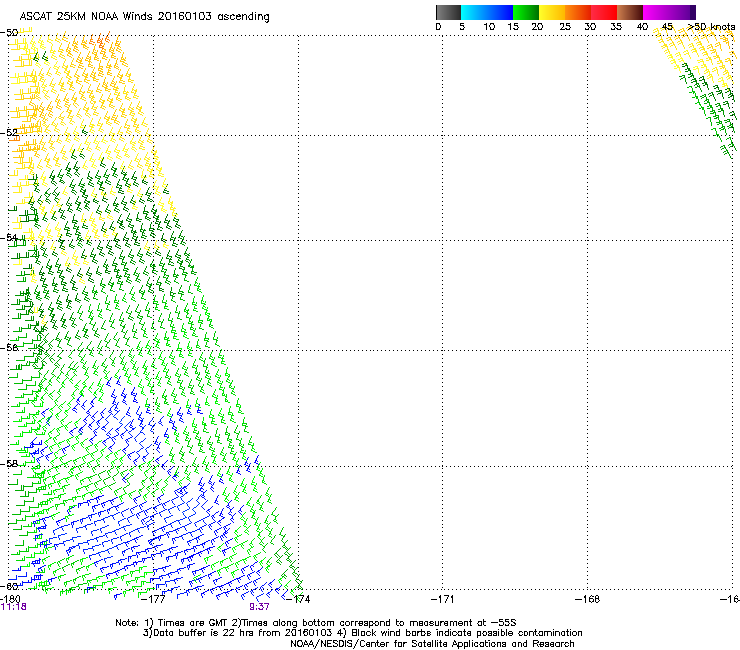Select the yellow 20-25 knots legend color

tap(552, 12)
